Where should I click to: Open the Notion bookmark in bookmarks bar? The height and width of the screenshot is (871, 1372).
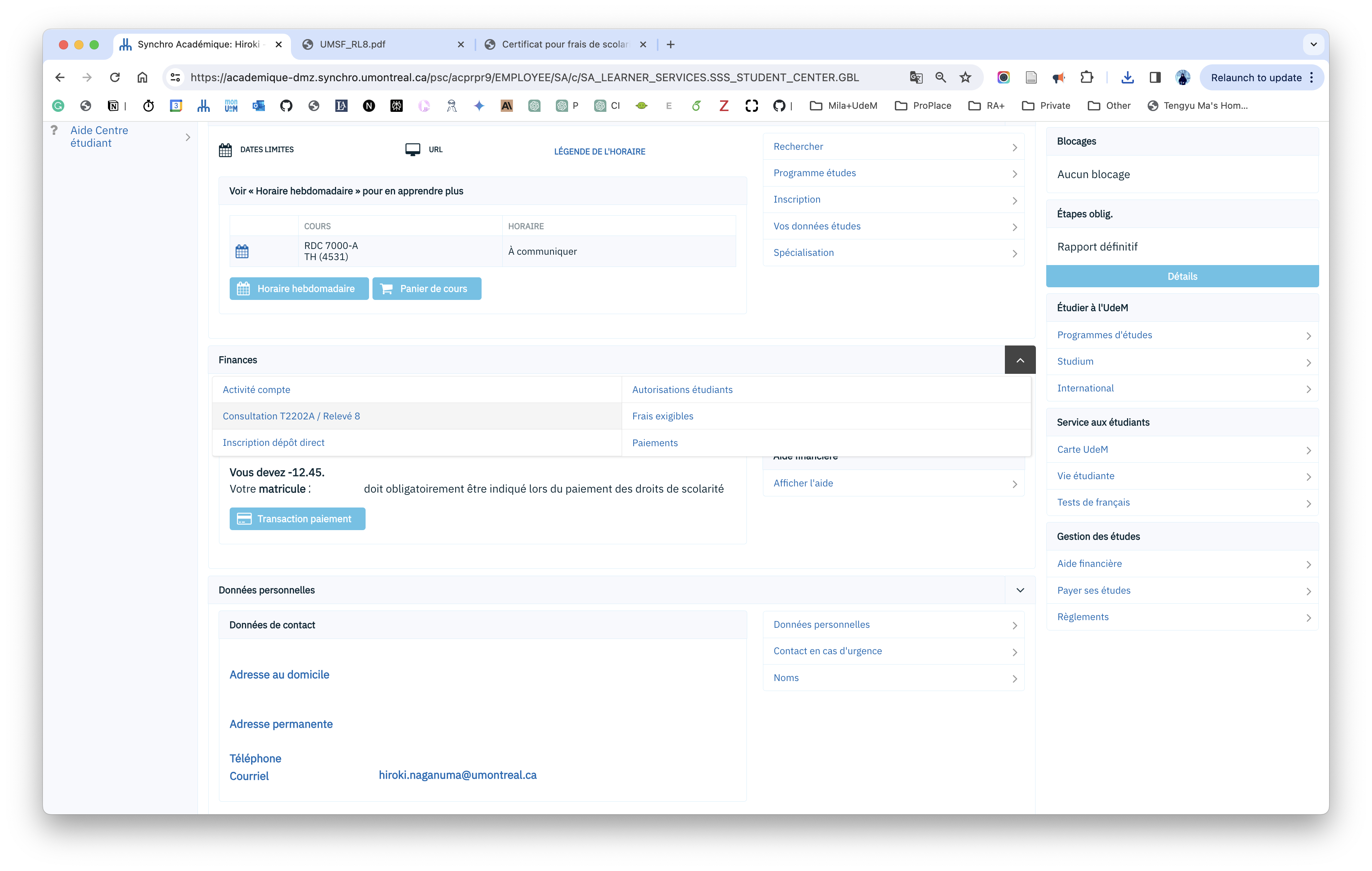[x=113, y=105]
